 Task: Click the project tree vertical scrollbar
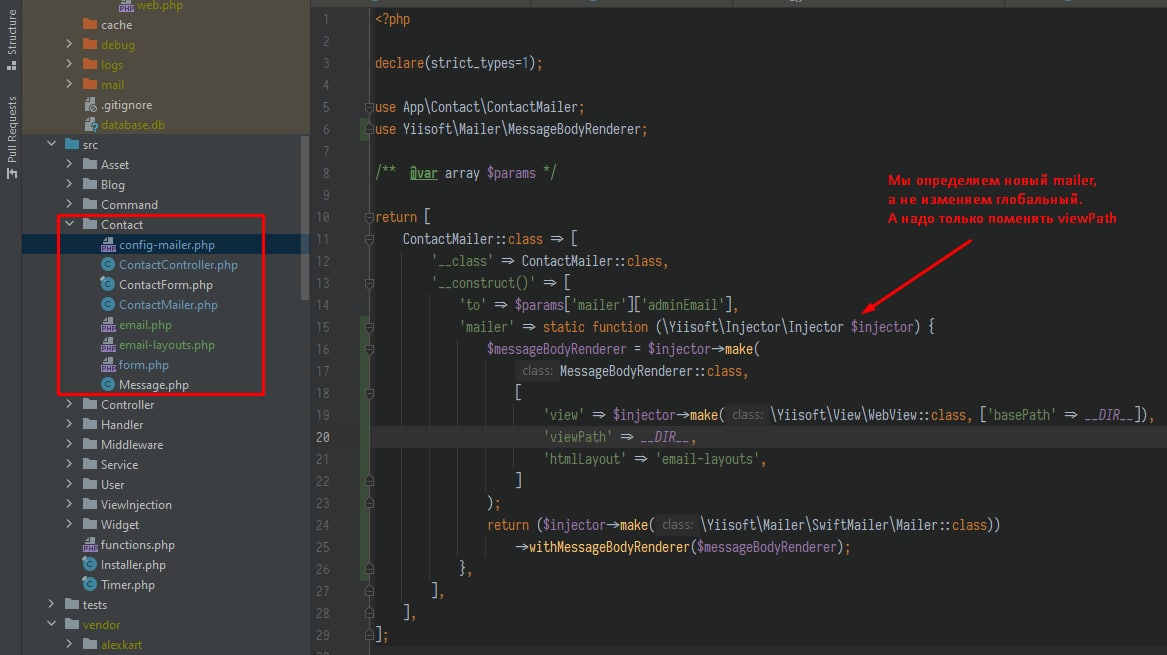(304, 218)
